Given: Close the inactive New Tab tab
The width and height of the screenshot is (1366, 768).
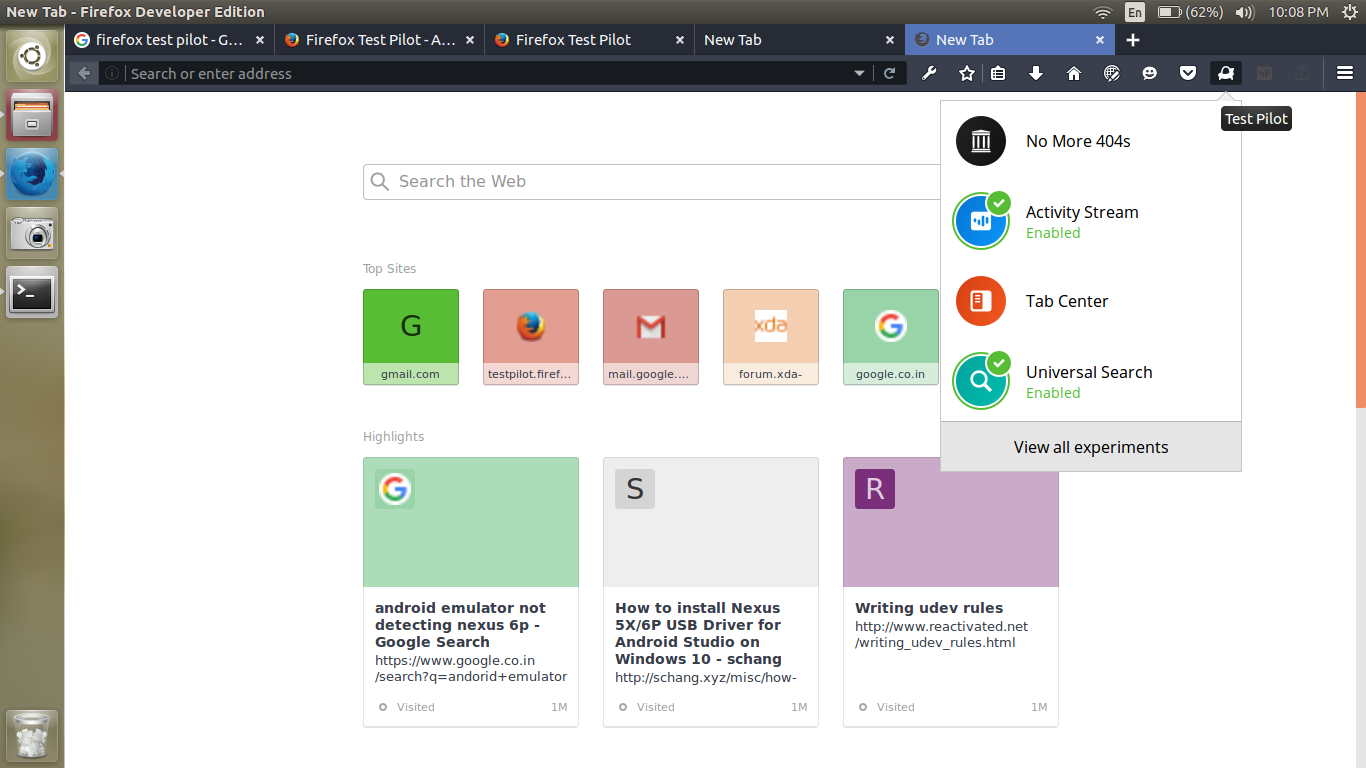Looking at the screenshot, I should point(890,40).
